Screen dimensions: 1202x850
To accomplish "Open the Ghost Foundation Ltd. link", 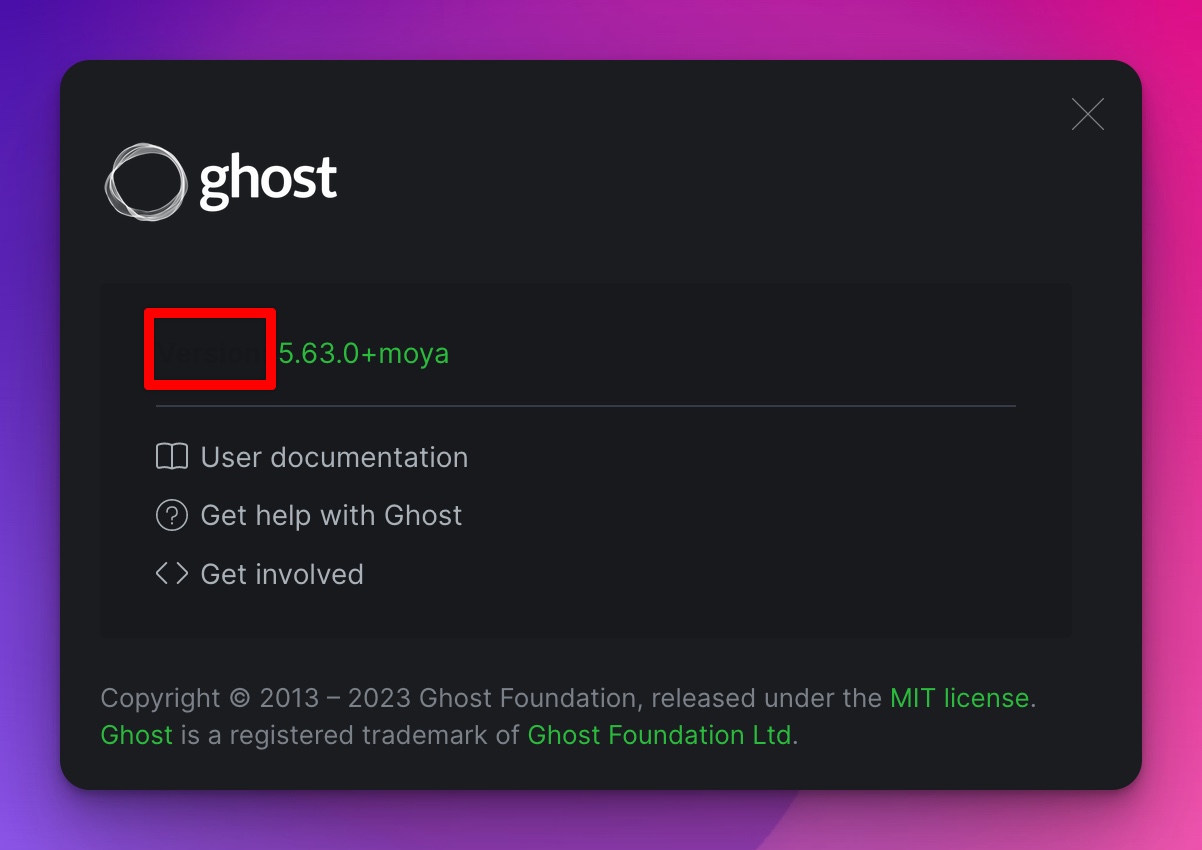I will (x=661, y=735).
